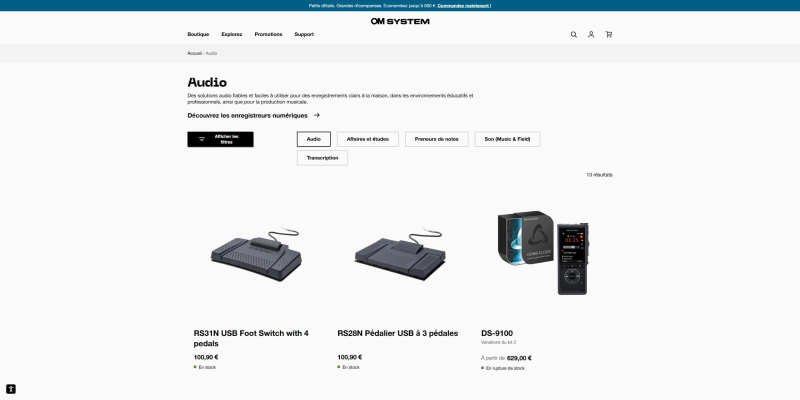Open the Boutique menu
800x400 pixels.
(198, 34)
